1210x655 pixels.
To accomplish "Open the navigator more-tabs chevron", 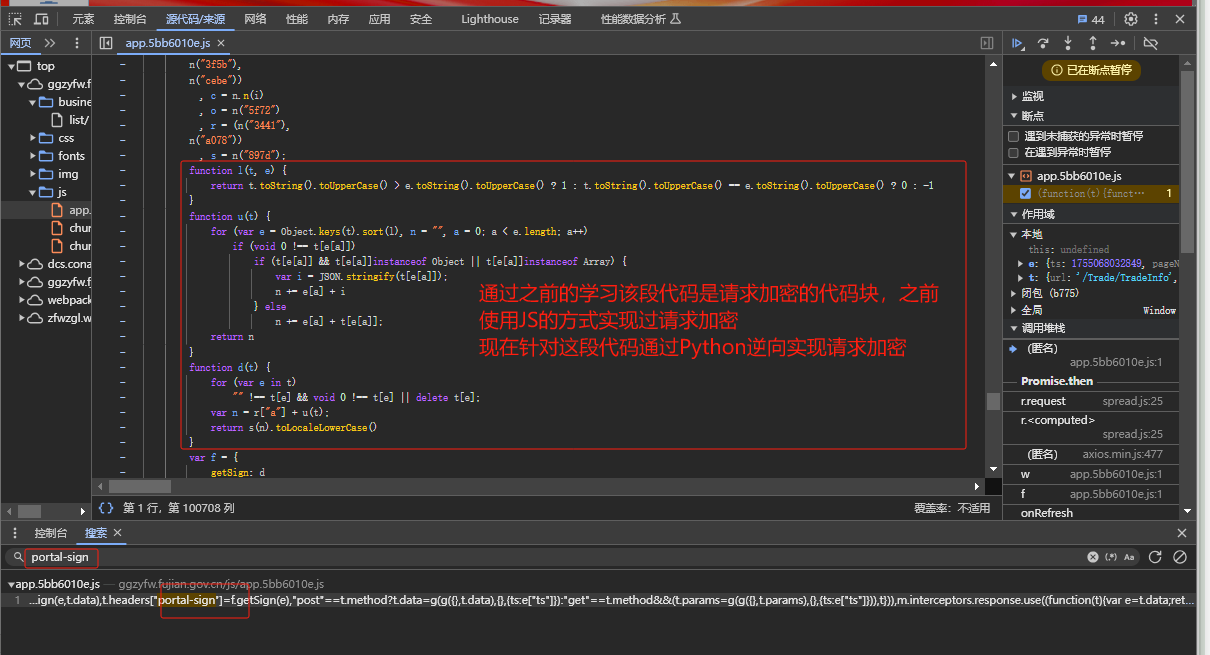I will 50,43.
